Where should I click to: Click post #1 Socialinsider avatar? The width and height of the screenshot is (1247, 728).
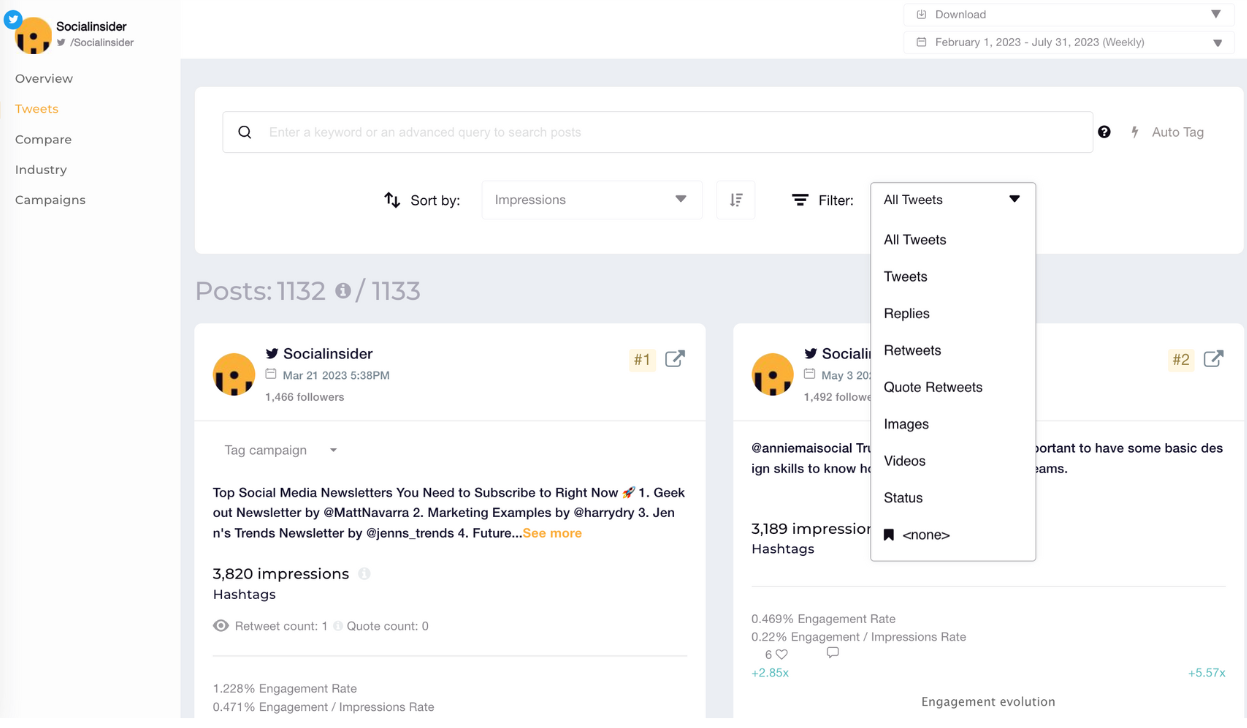234,375
